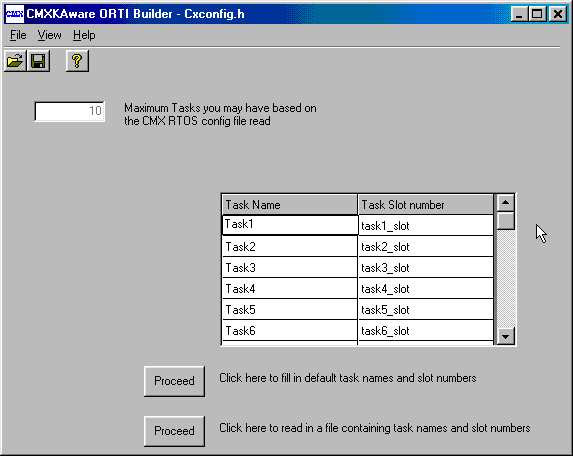This screenshot has height=456, width=573.
Task: Click the task3_slot cell
Action: (426, 267)
